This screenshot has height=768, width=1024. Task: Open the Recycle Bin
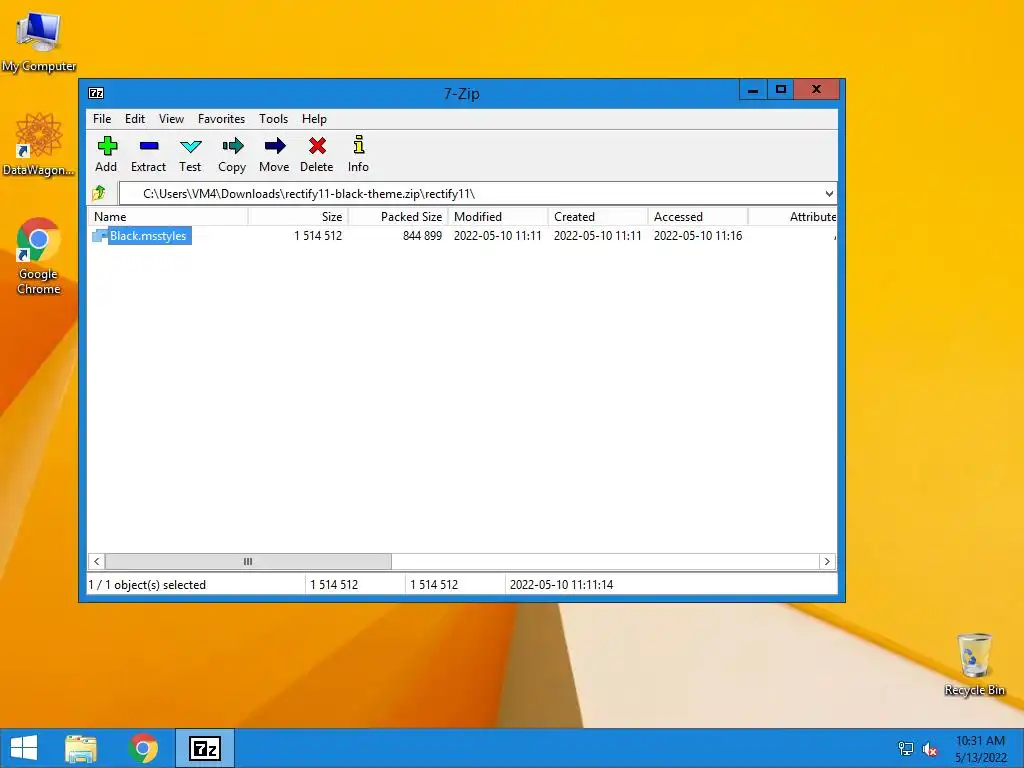click(x=974, y=664)
